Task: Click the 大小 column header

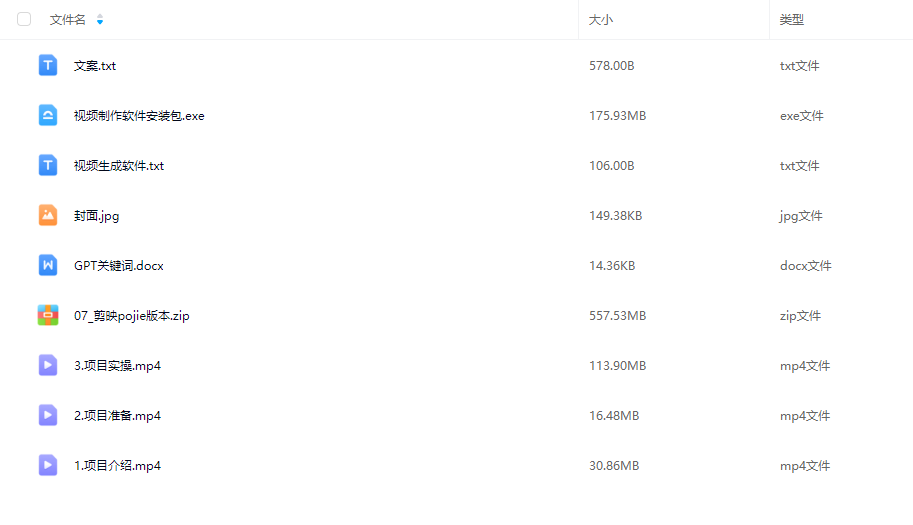Action: tap(601, 20)
